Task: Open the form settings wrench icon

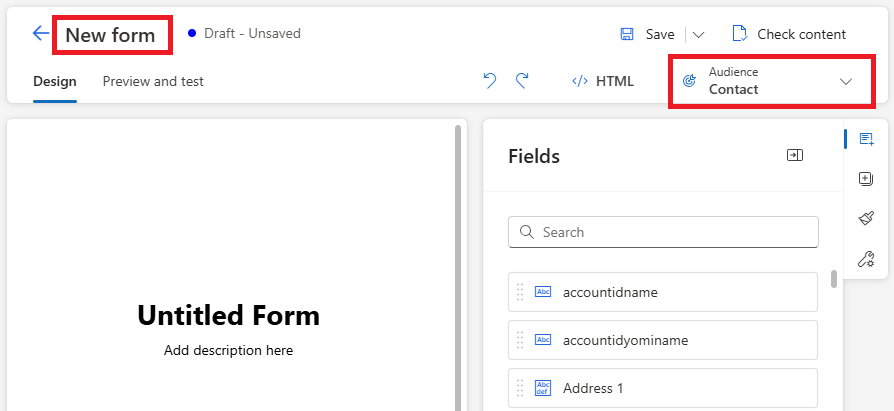Action: (x=866, y=260)
